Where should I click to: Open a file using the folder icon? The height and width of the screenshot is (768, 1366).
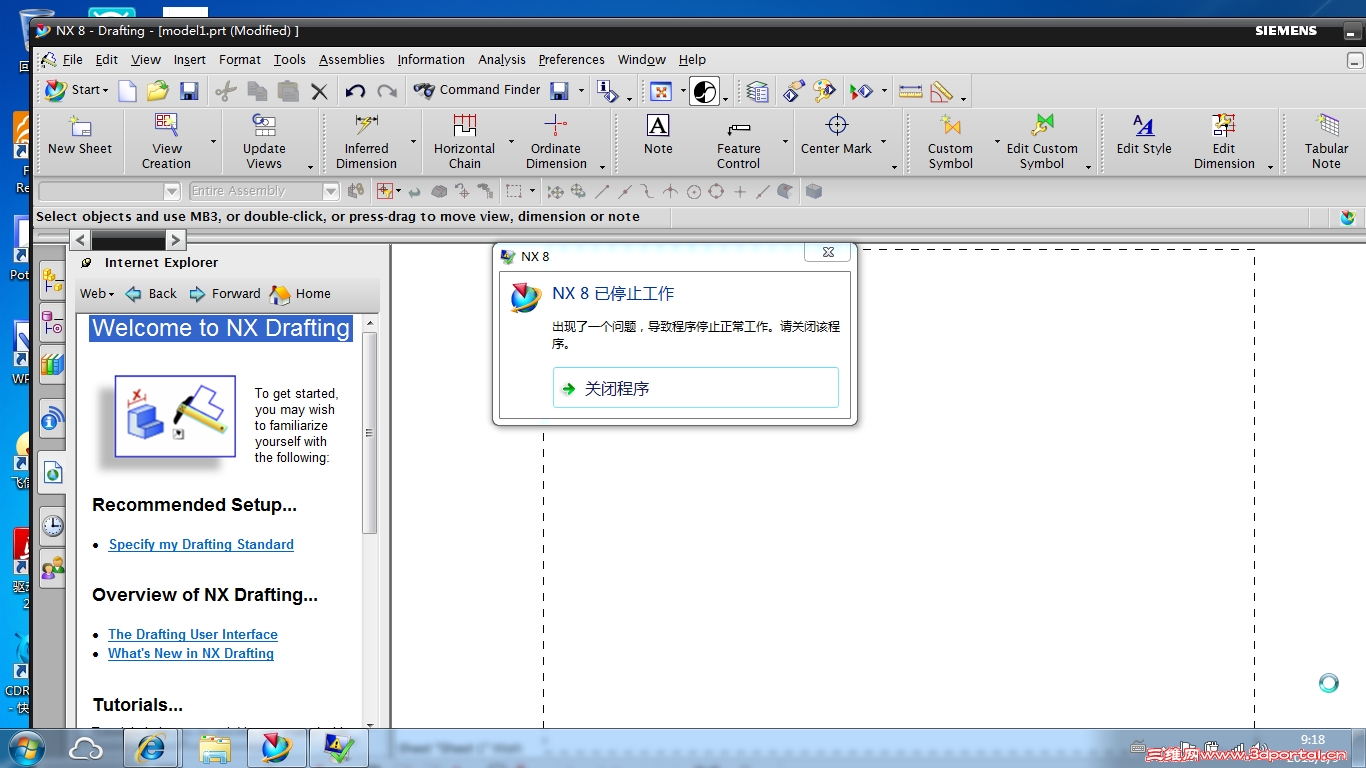pyautogui.click(x=157, y=92)
